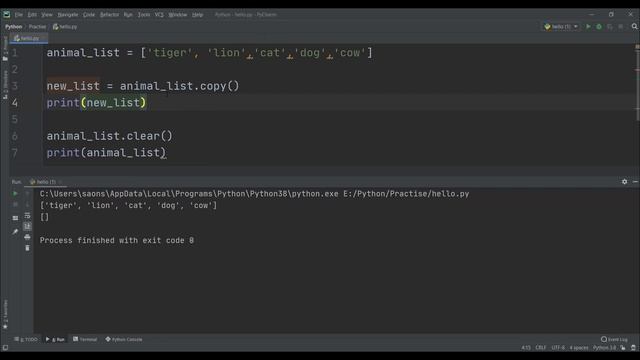This screenshot has width=640, height=360.
Task: Click the lock icon in status bar
Action: coord(623,348)
